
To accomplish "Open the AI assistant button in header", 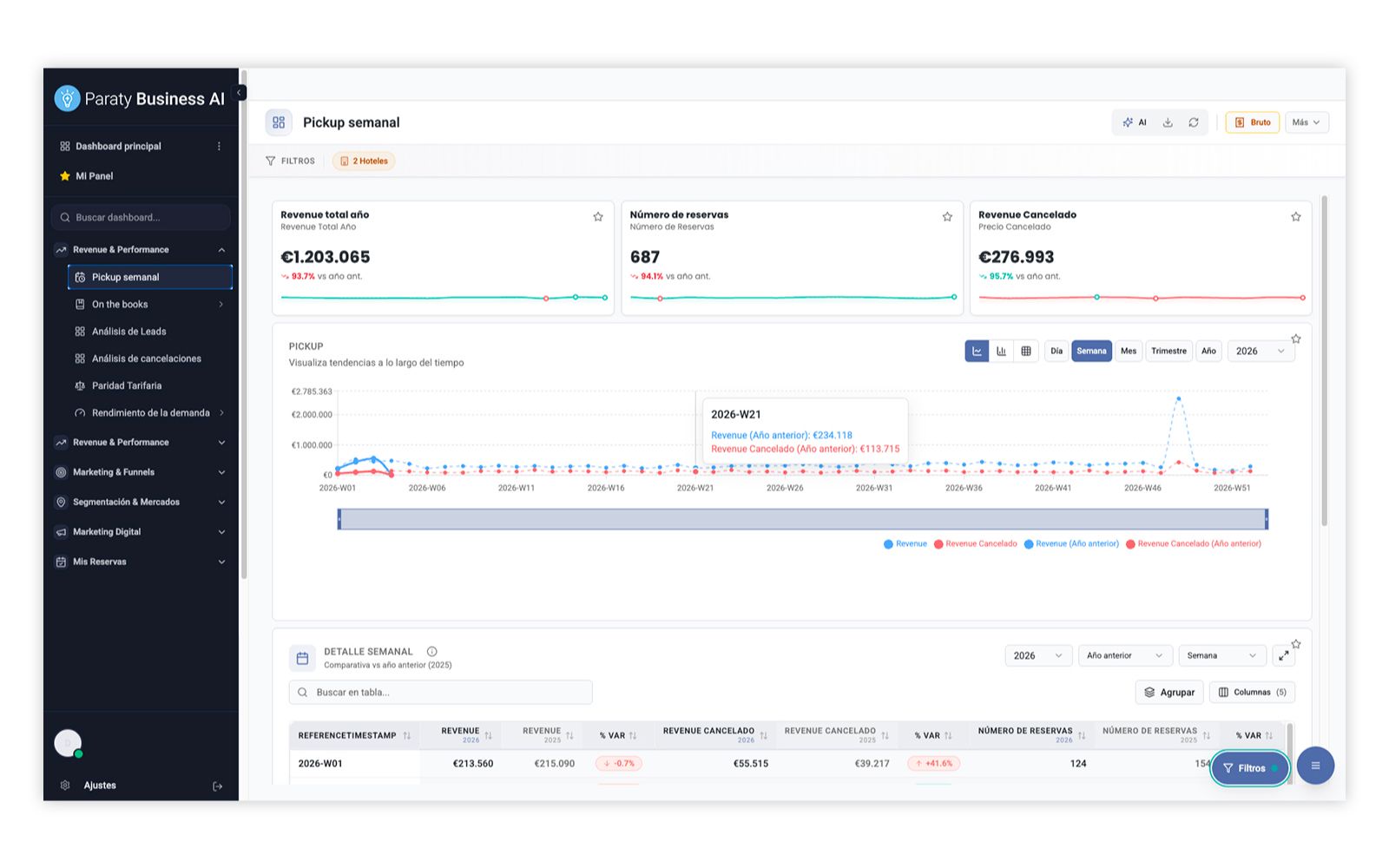I will pyautogui.click(x=1135, y=122).
